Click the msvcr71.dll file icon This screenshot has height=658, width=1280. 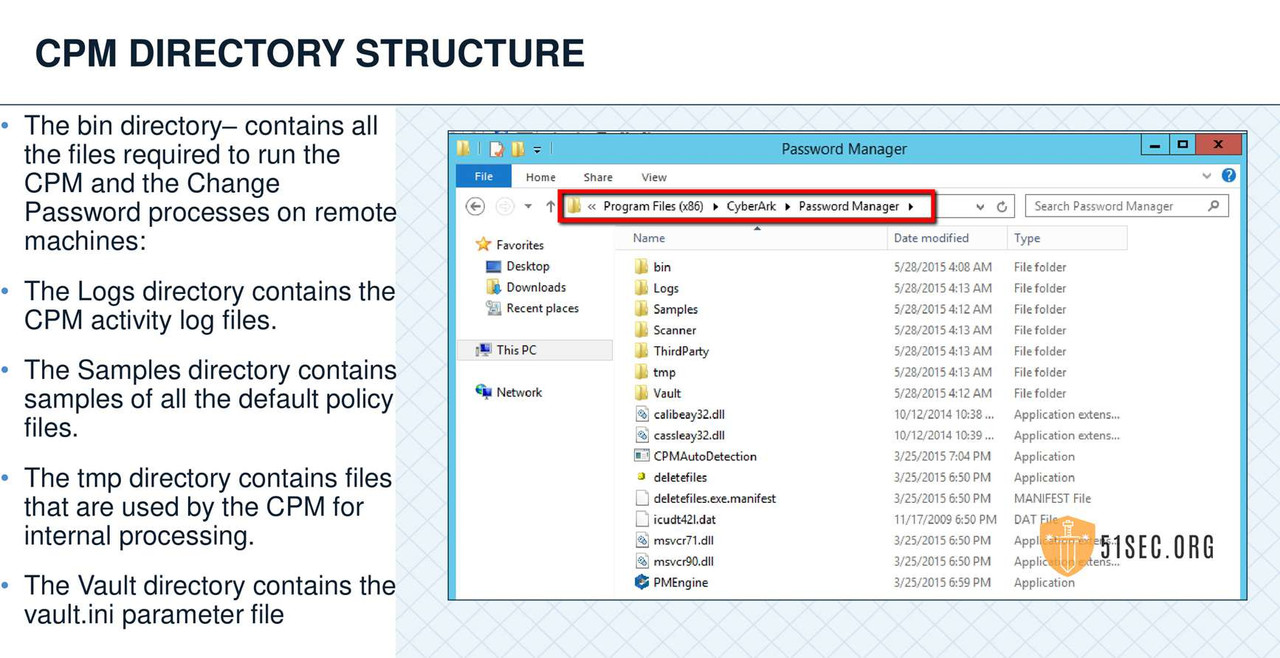(642, 540)
